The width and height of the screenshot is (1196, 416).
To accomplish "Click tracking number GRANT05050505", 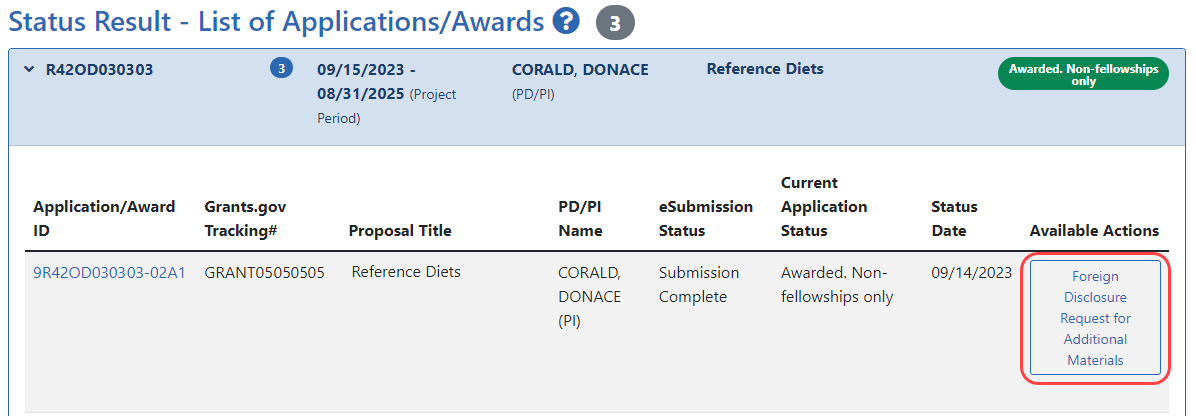I will pyautogui.click(x=264, y=272).
